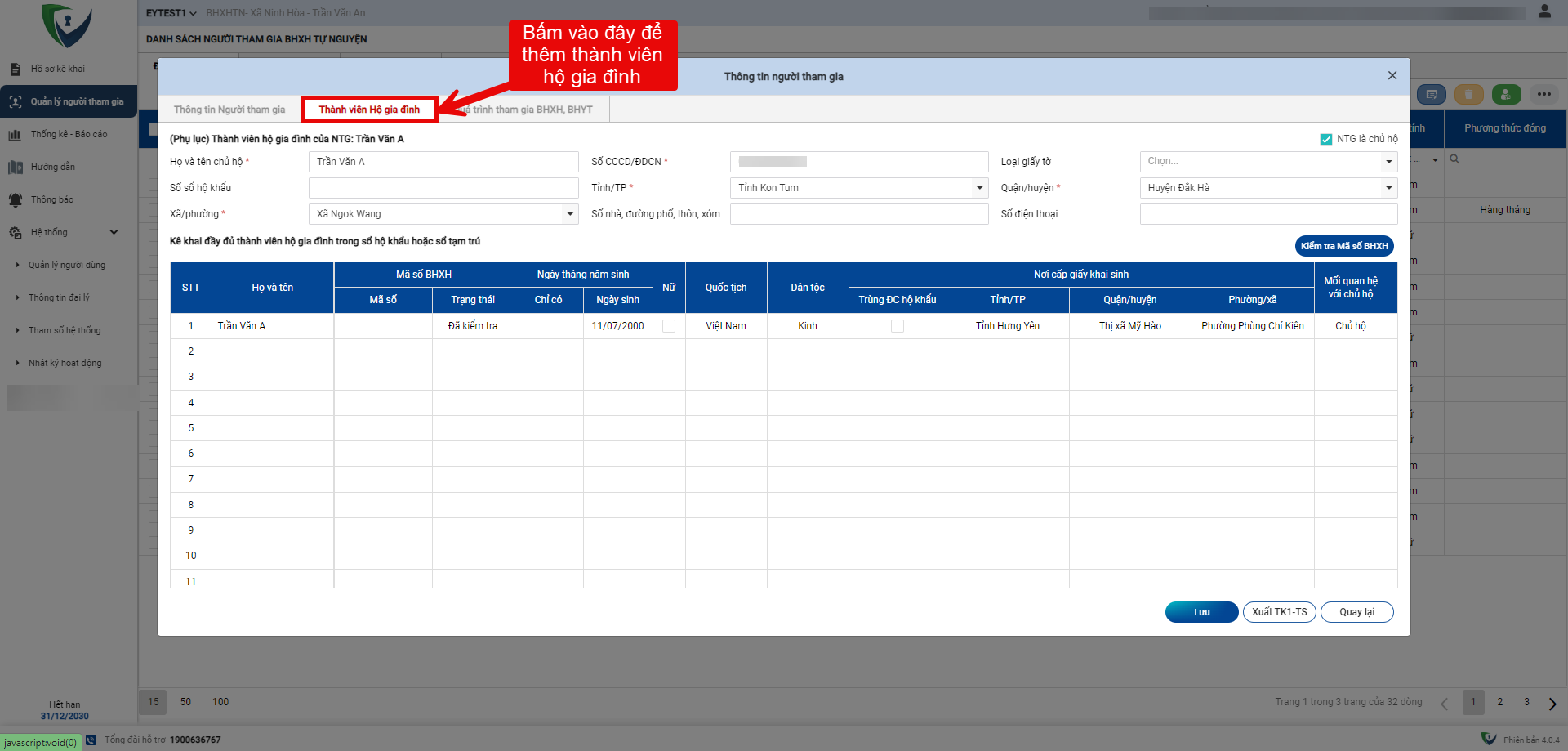Toggle the NTG là chủ hộ checkbox
The width and height of the screenshot is (1568, 751).
pos(1326,140)
